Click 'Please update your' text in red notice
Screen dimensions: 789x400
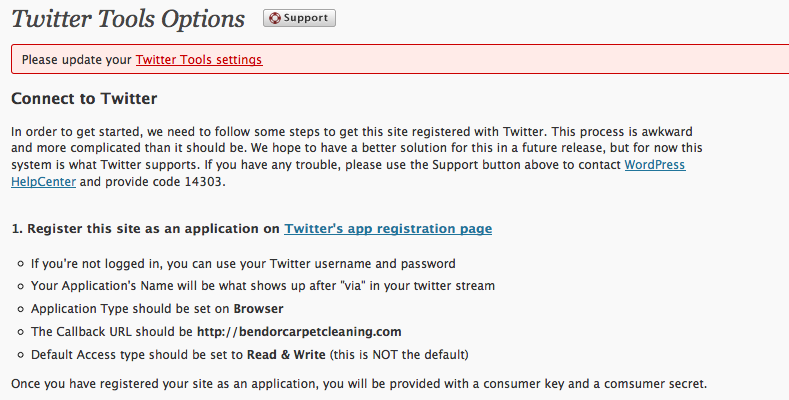76,59
